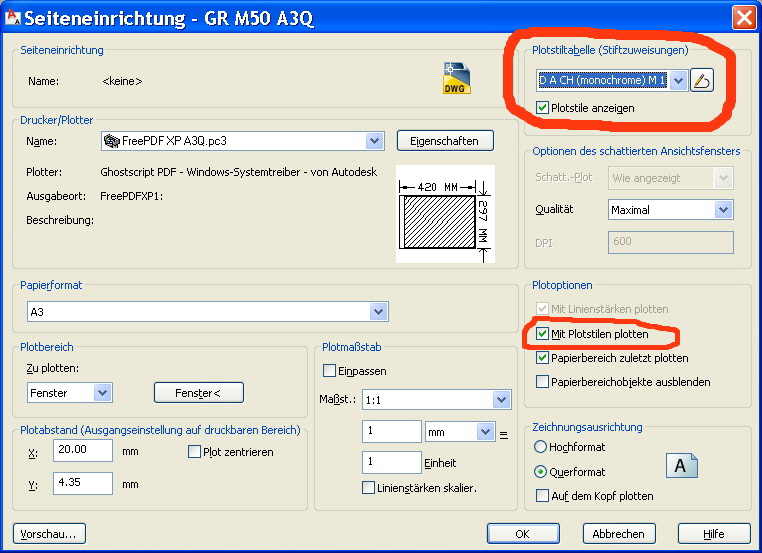Click the paper preview thumbnail showing 420 MM
This screenshot has height=553, width=762.
coord(445,214)
